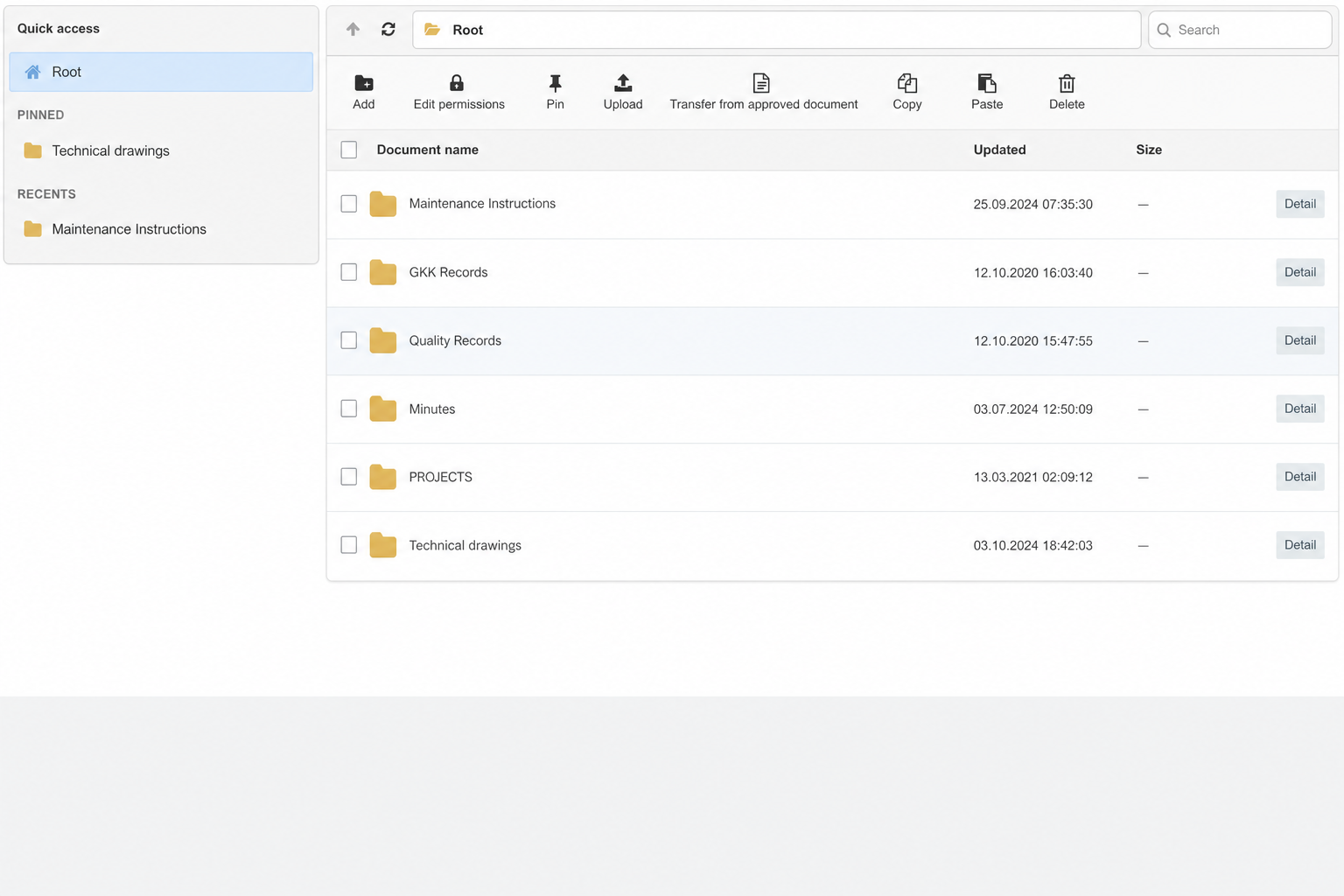The height and width of the screenshot is (896, 1344).
Task: Click date 13.03.2021 02:09:12
Action: 1032,477
